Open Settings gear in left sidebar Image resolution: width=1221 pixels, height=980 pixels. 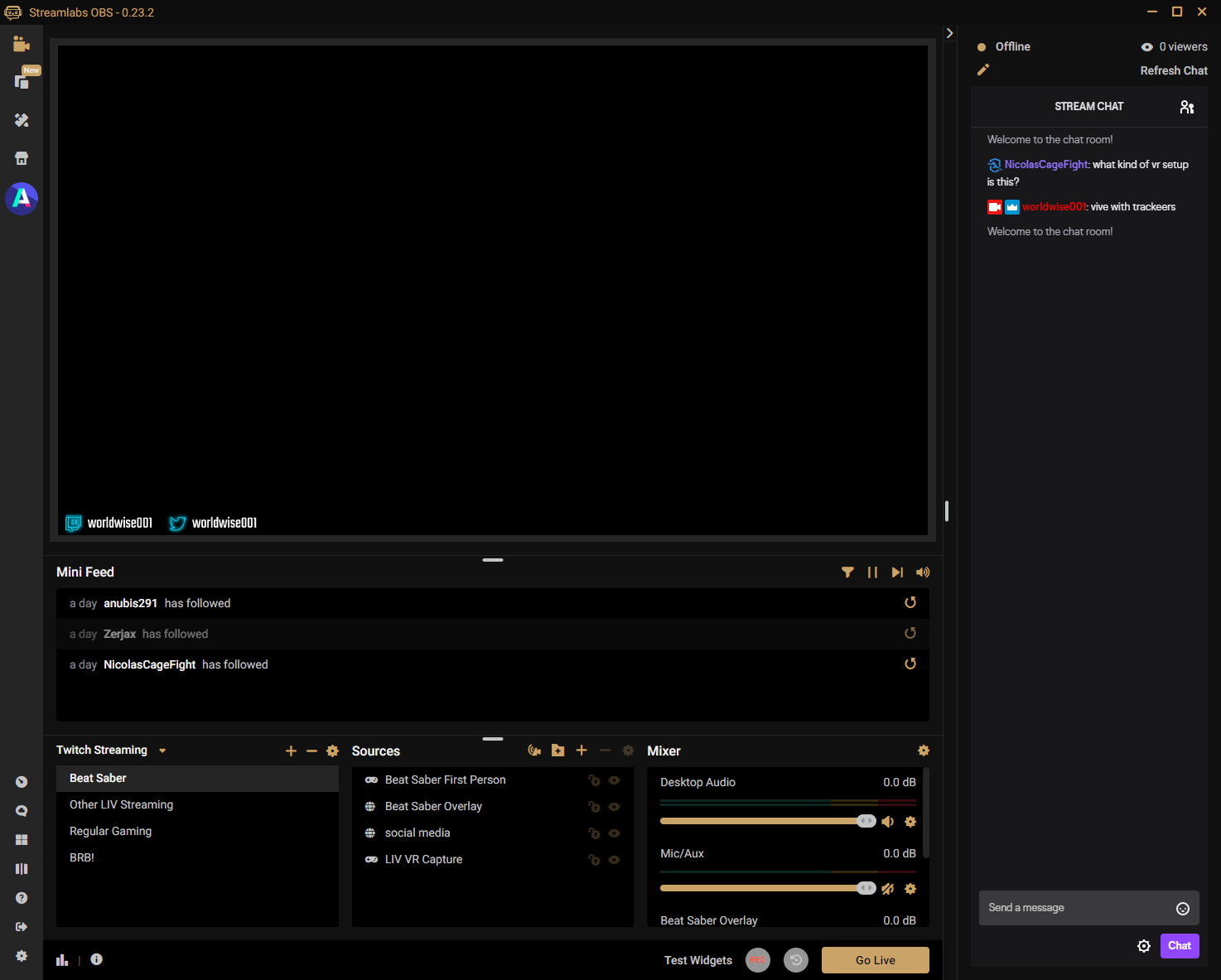(x=22, y=956)
